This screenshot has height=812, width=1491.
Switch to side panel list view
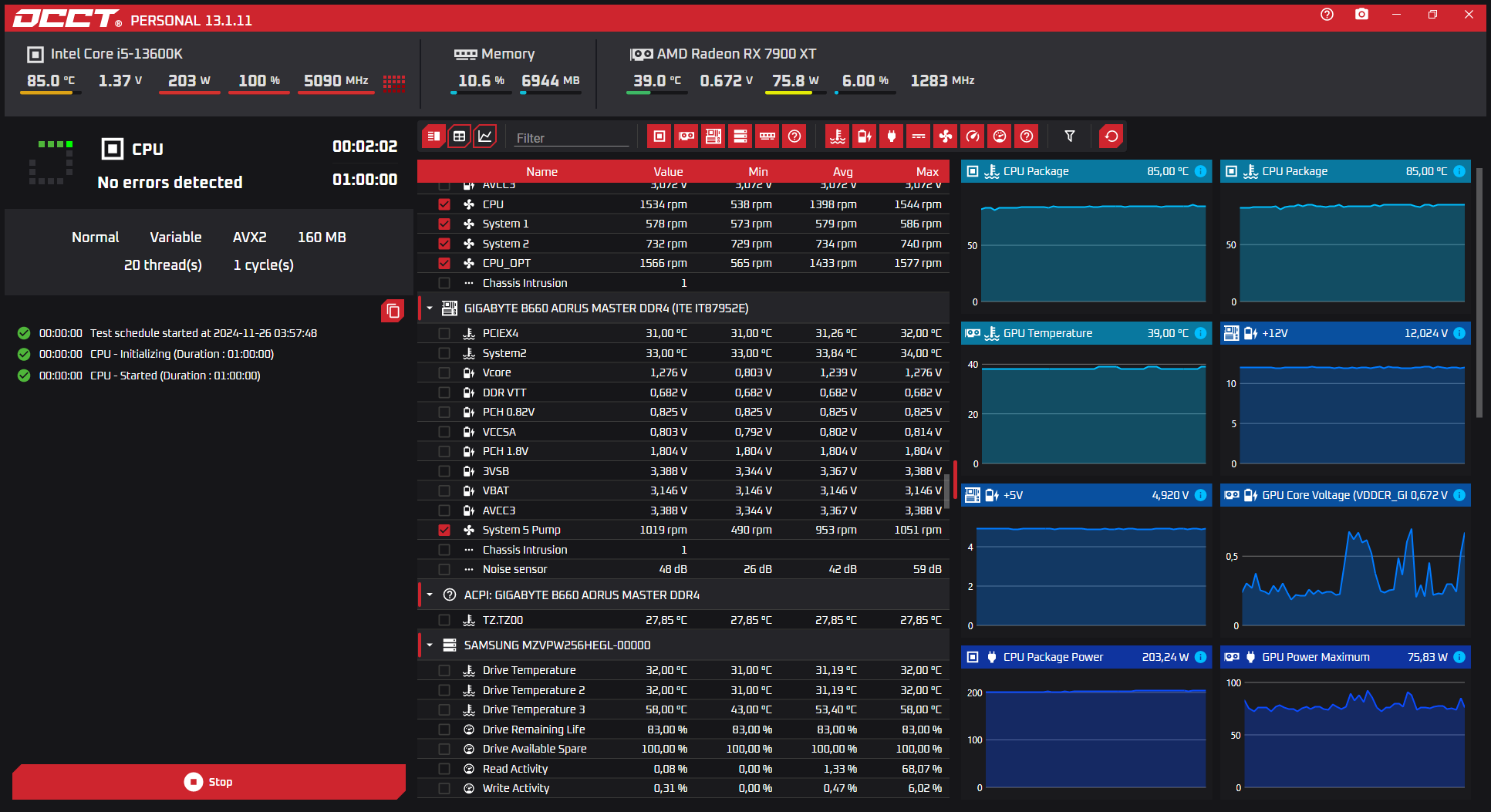point(433,136)
